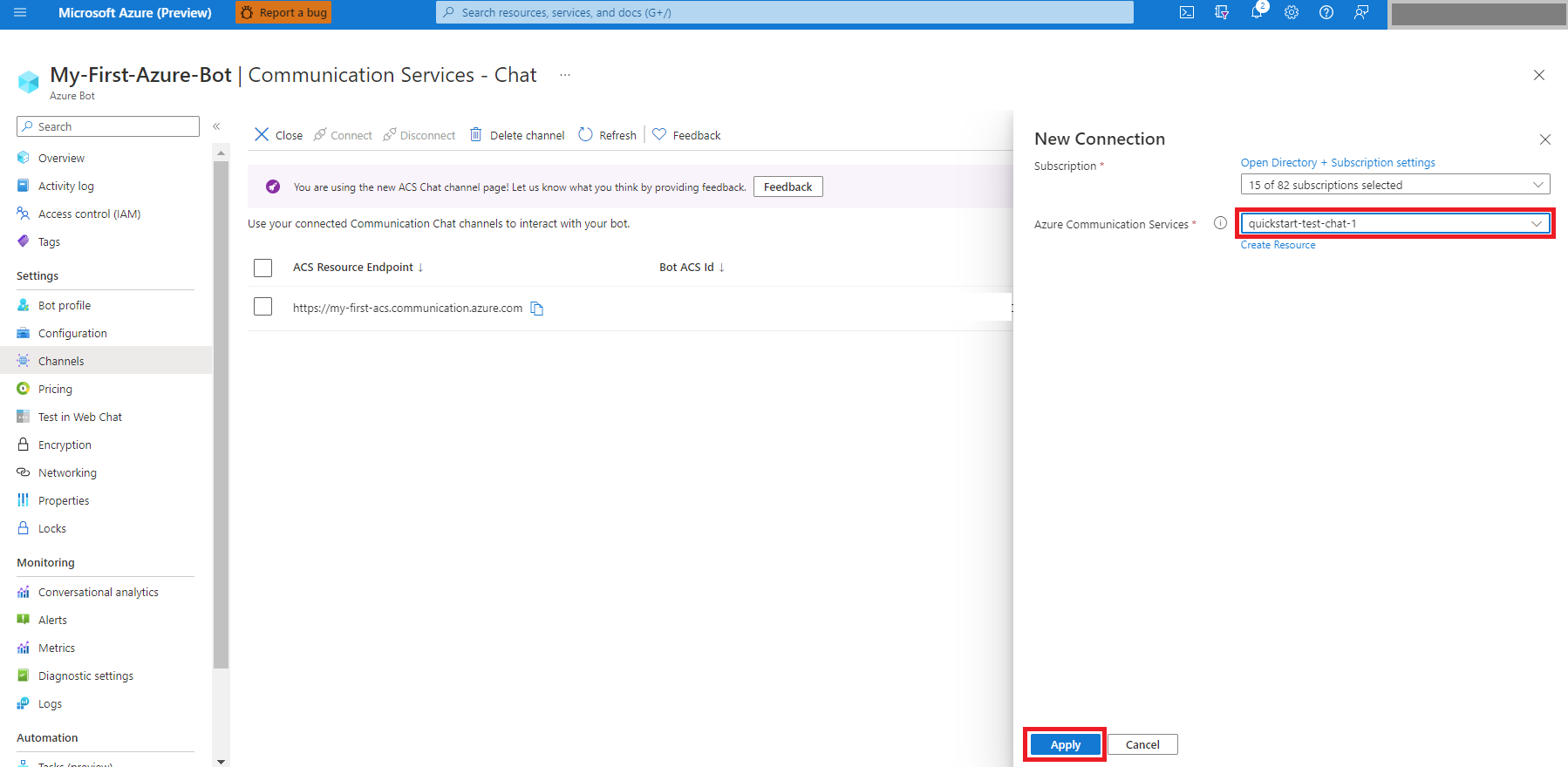Screen dimensions: 1568x767
Task: Copy the ACS resource endpoint URL
Action: click(537, 309)
